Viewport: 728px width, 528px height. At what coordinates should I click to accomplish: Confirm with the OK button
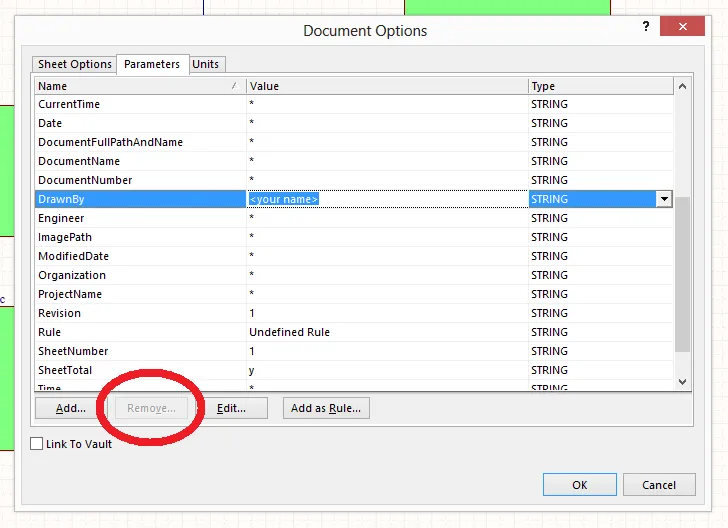click(579, 485)
